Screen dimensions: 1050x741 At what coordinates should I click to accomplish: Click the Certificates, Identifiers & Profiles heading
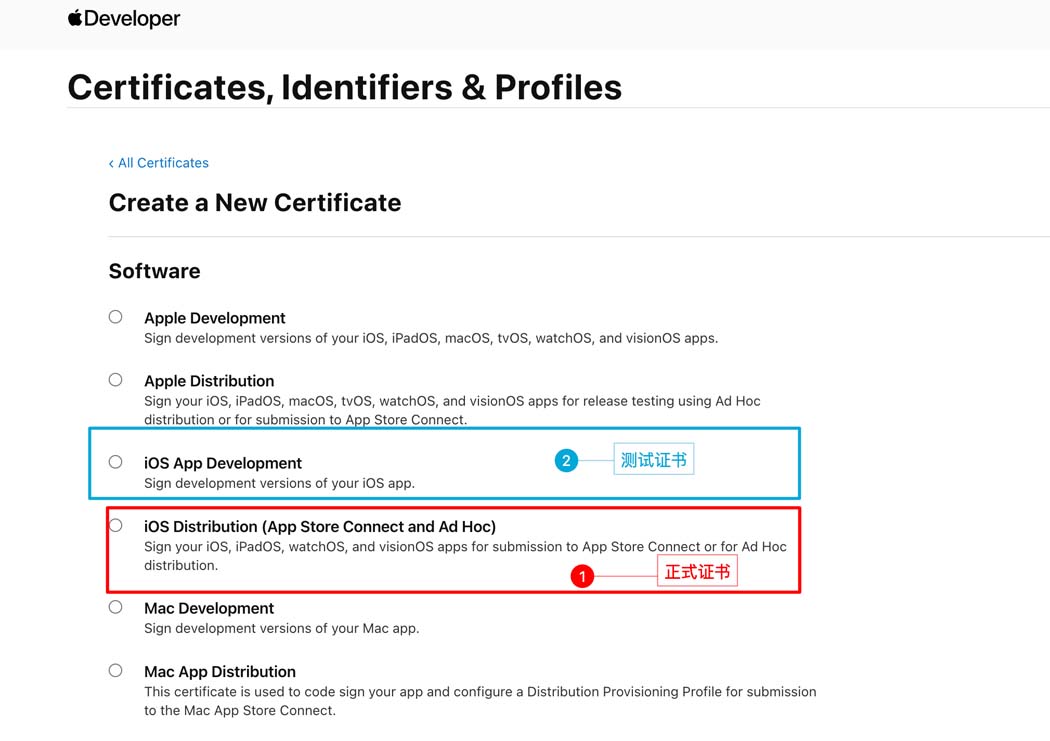point(344,87)
